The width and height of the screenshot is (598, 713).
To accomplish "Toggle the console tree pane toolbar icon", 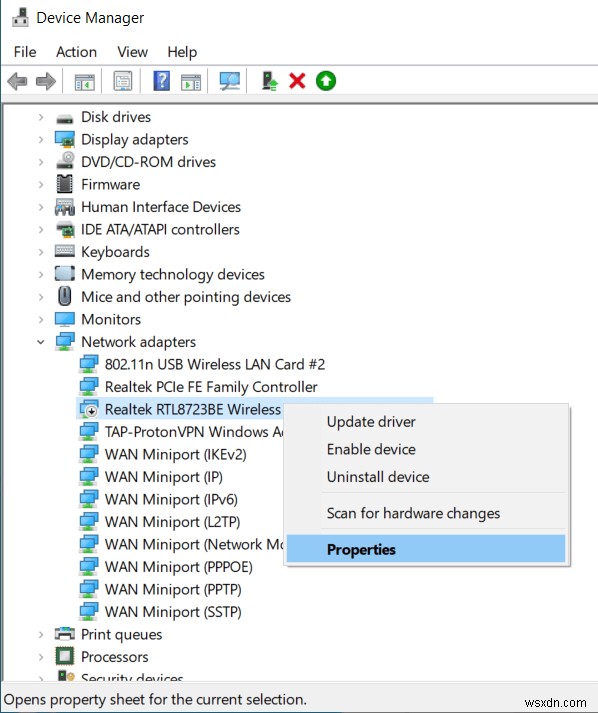I will click(85, 82).
